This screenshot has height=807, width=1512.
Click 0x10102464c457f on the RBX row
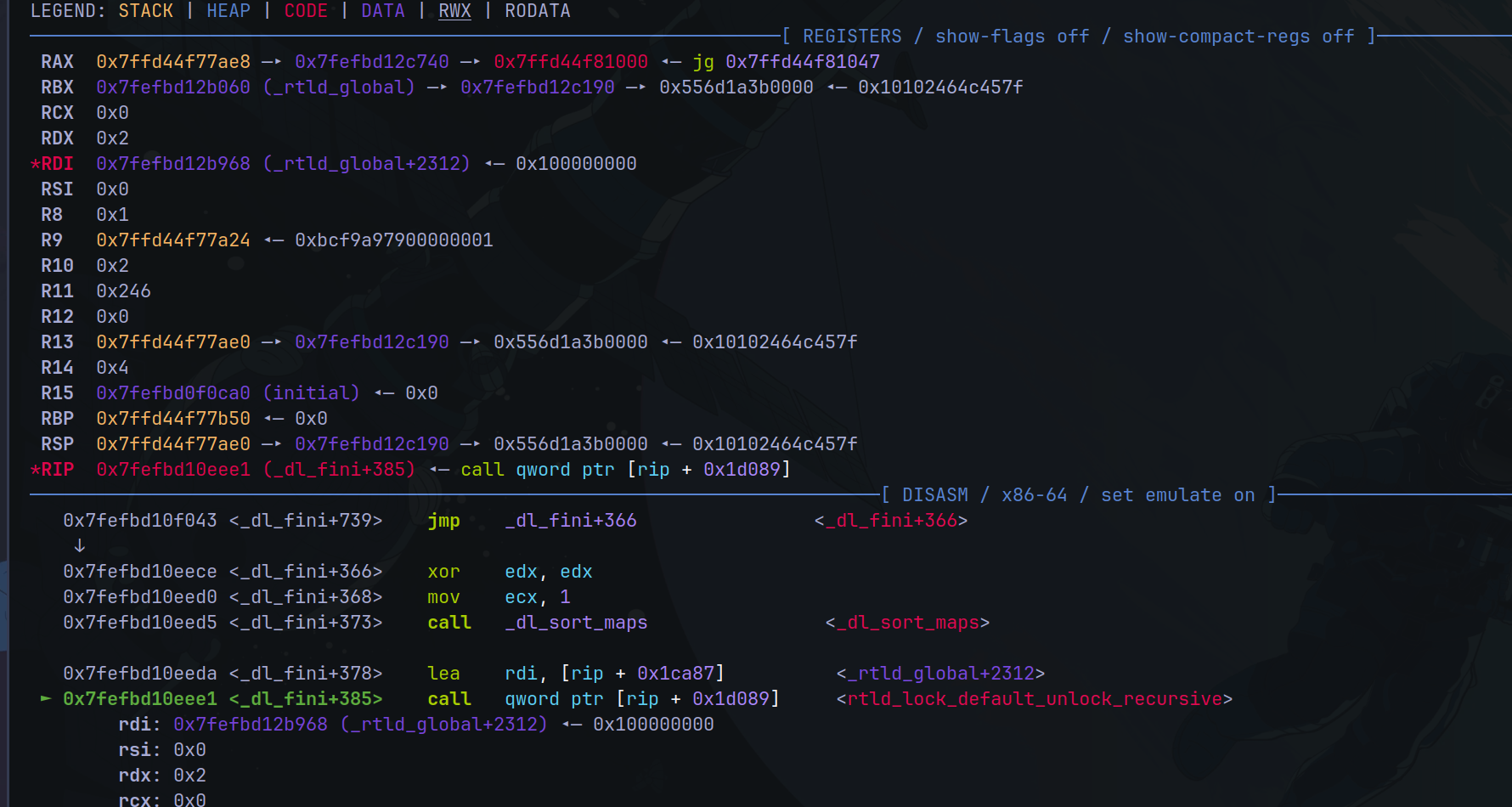tap(940, 87)
